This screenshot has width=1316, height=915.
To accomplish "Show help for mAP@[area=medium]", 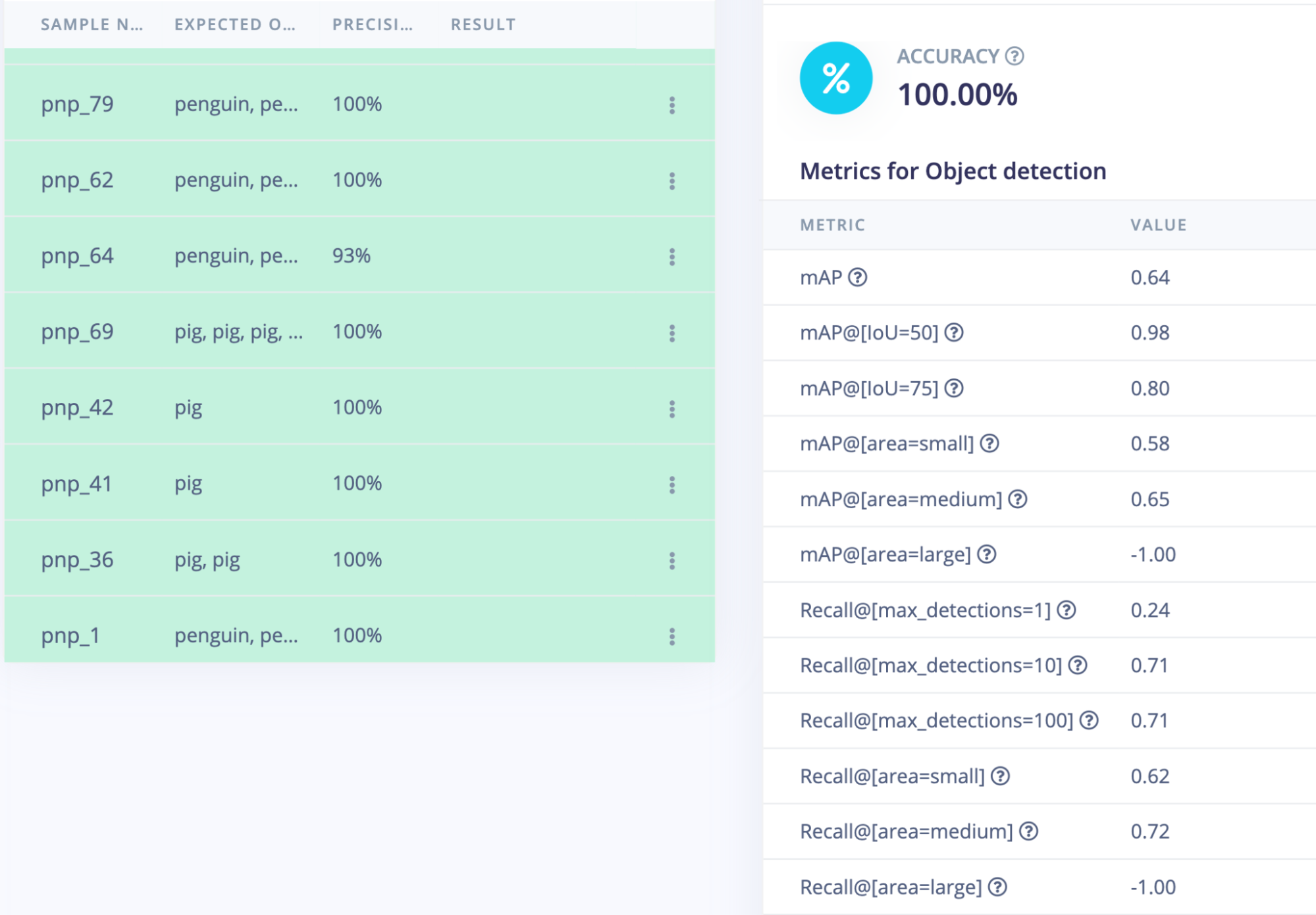I will coord(1018,500).
